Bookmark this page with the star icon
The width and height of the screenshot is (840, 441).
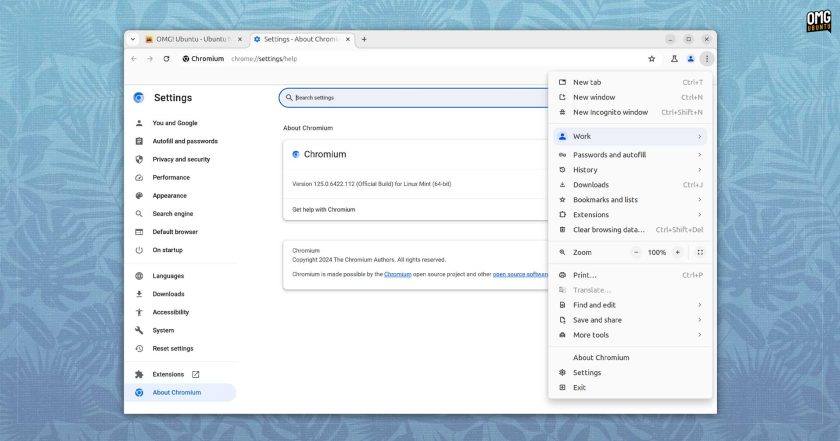pyautogui.click(x=651, y=59)
